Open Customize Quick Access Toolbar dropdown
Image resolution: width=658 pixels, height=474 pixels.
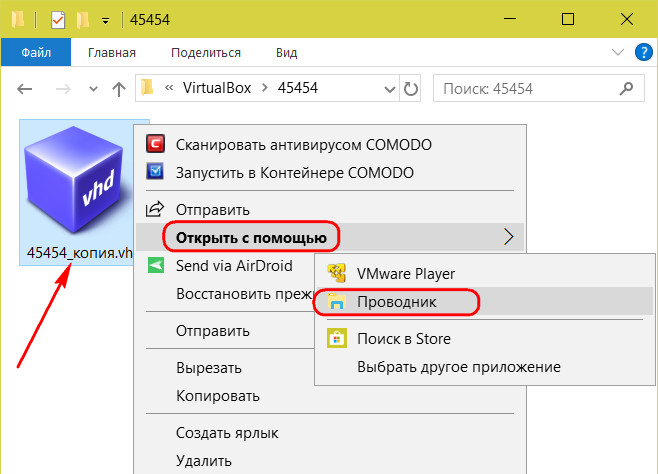pos(106,21)
